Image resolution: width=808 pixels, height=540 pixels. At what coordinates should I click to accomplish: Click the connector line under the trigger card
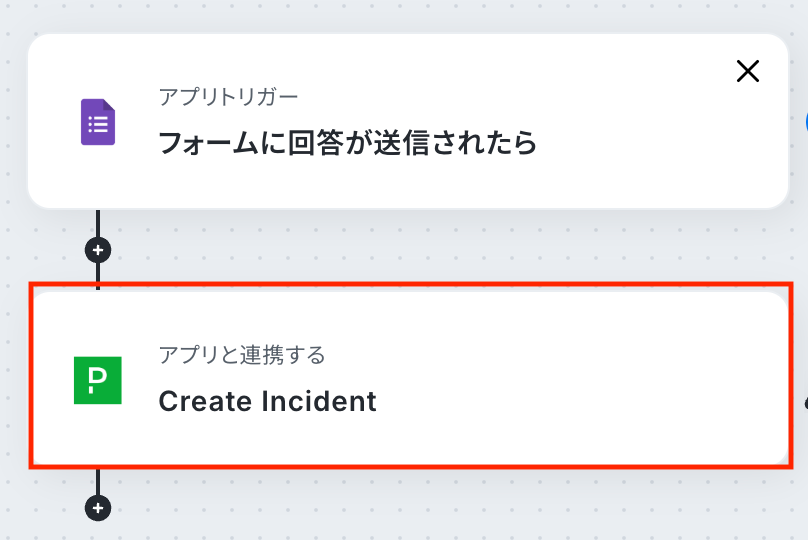tap(98, 223)
